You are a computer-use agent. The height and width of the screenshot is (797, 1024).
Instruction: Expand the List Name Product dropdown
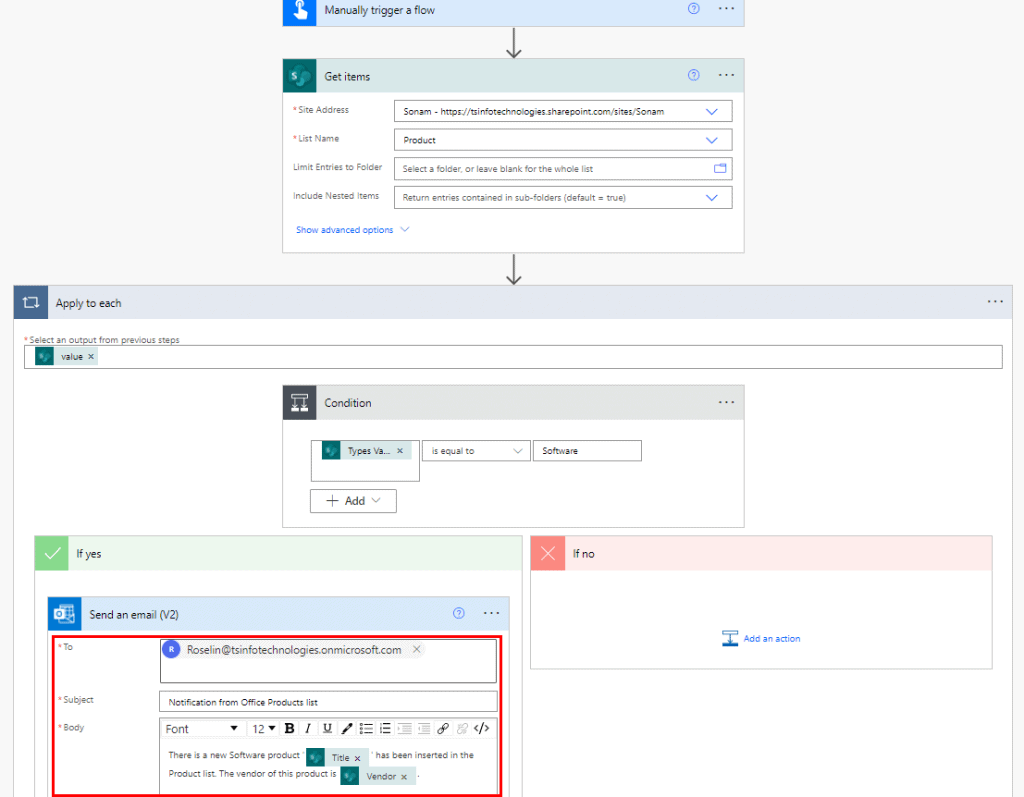click(712, 140)
